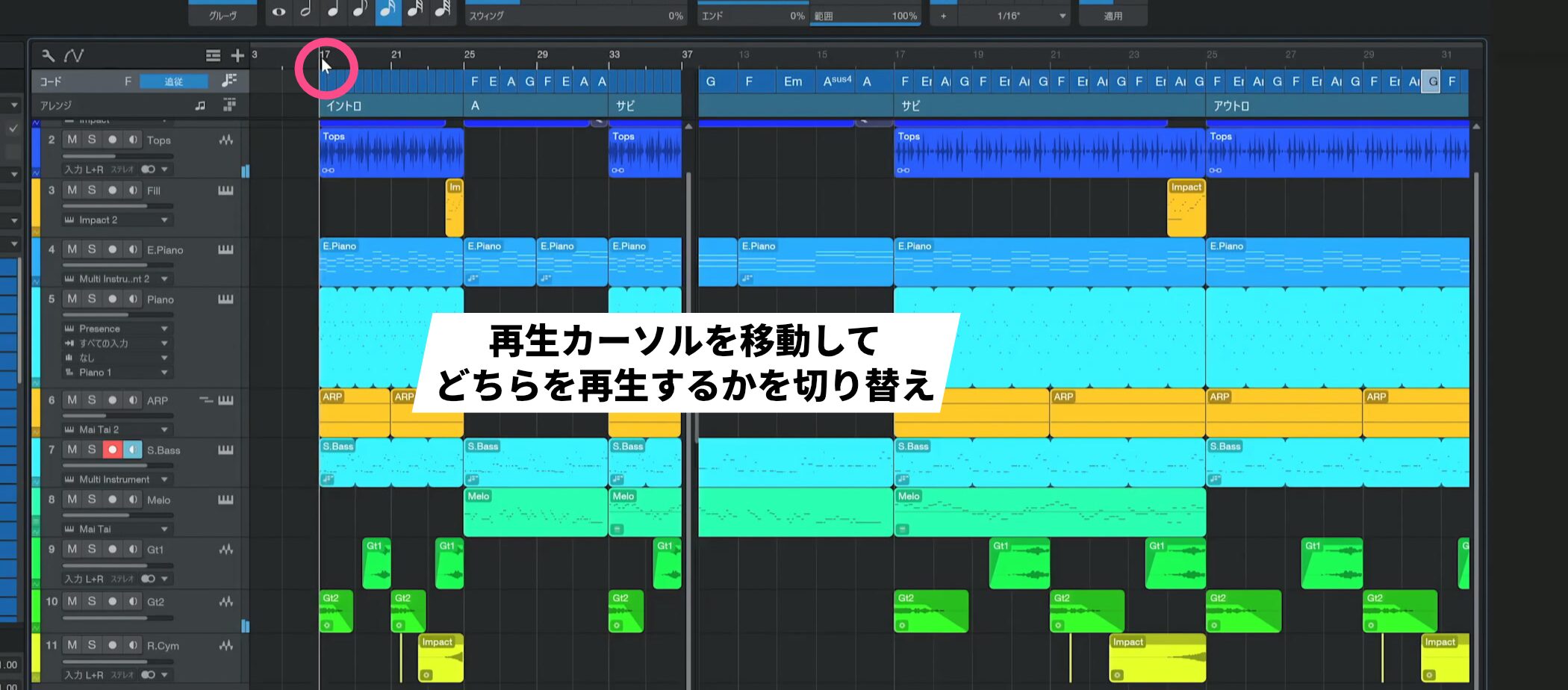Expand the 1/16 quantize grid dropdown
This screenshot has height=690, width=1568.
click(x=1063, y=16)
